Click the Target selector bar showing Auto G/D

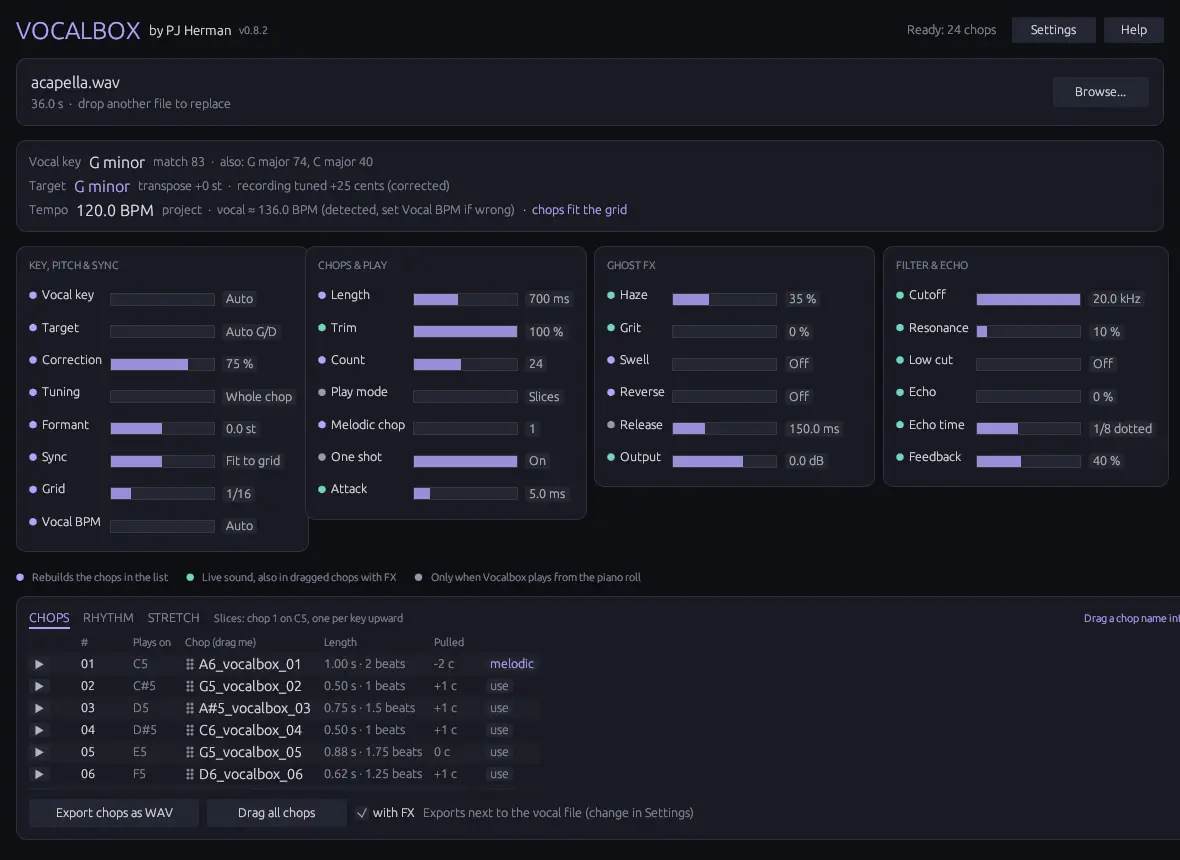(x=163, y=332)
